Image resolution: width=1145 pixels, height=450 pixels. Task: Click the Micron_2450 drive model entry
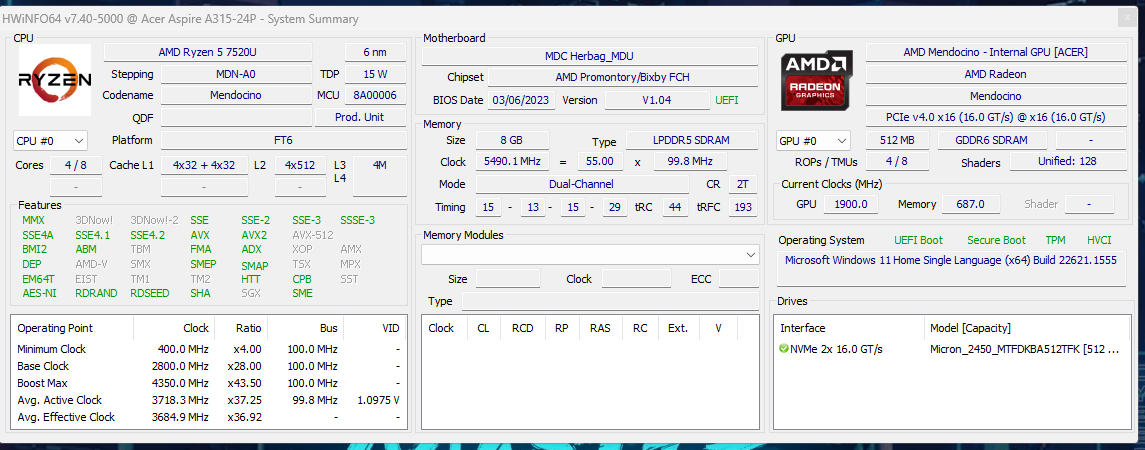[1024, 349]
